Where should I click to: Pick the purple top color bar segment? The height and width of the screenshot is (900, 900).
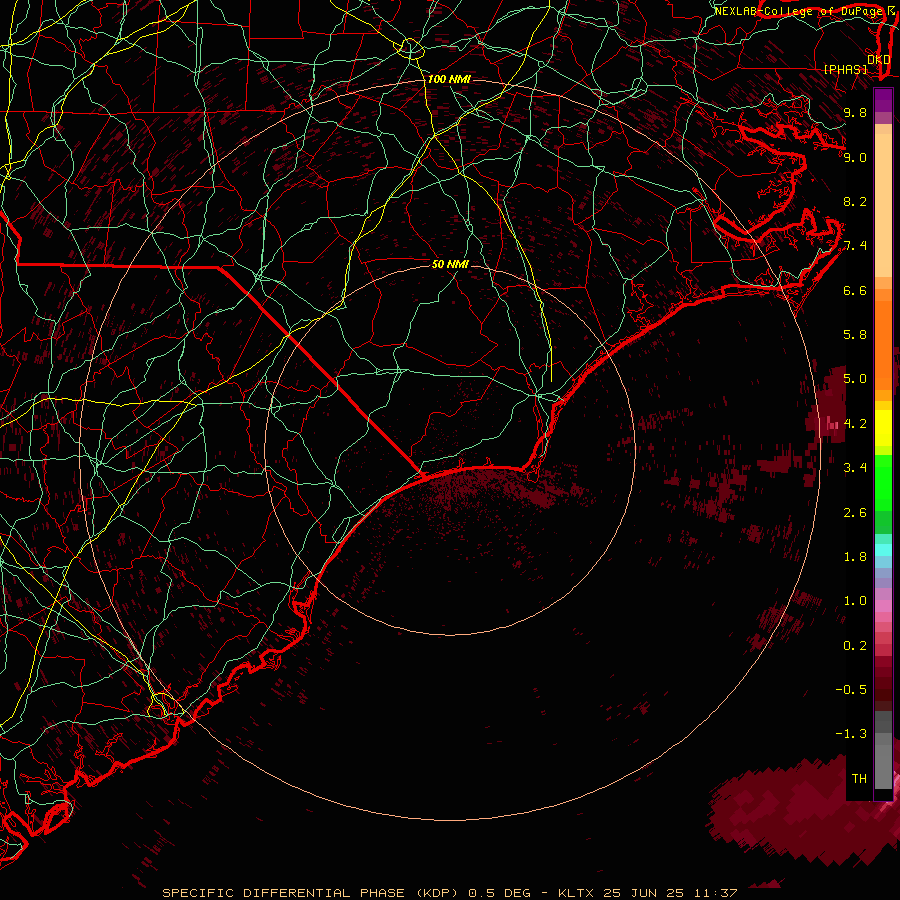[883, 100]
